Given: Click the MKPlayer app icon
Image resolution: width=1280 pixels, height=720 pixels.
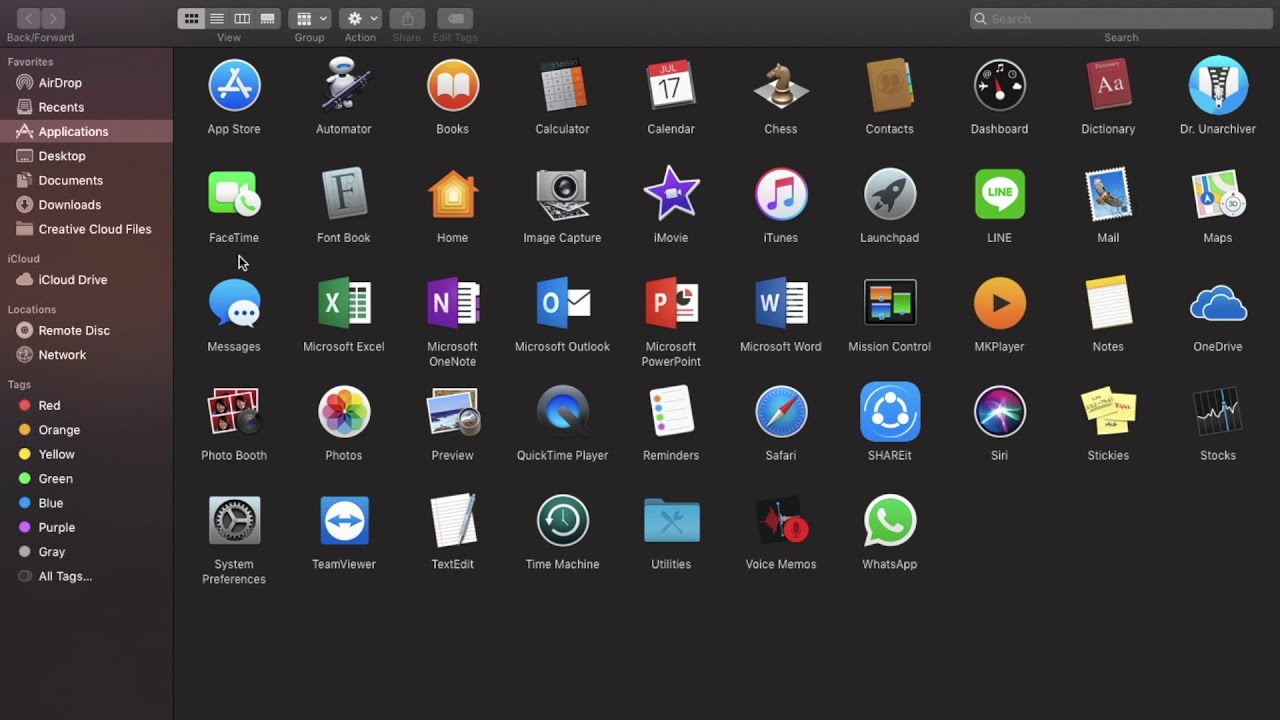Looking at the screenshot, I should (x=999, y=303).
